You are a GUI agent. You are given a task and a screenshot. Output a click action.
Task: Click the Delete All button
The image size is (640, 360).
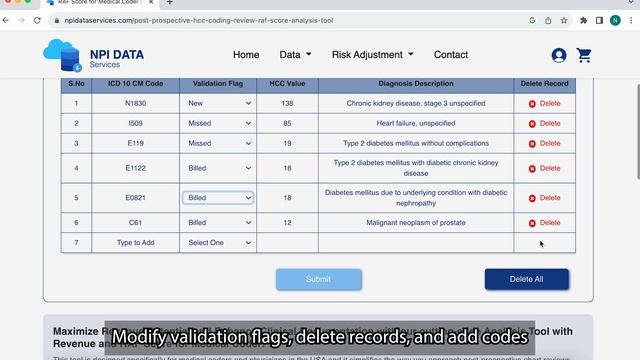pyautogui.click(x=527, y=280)
